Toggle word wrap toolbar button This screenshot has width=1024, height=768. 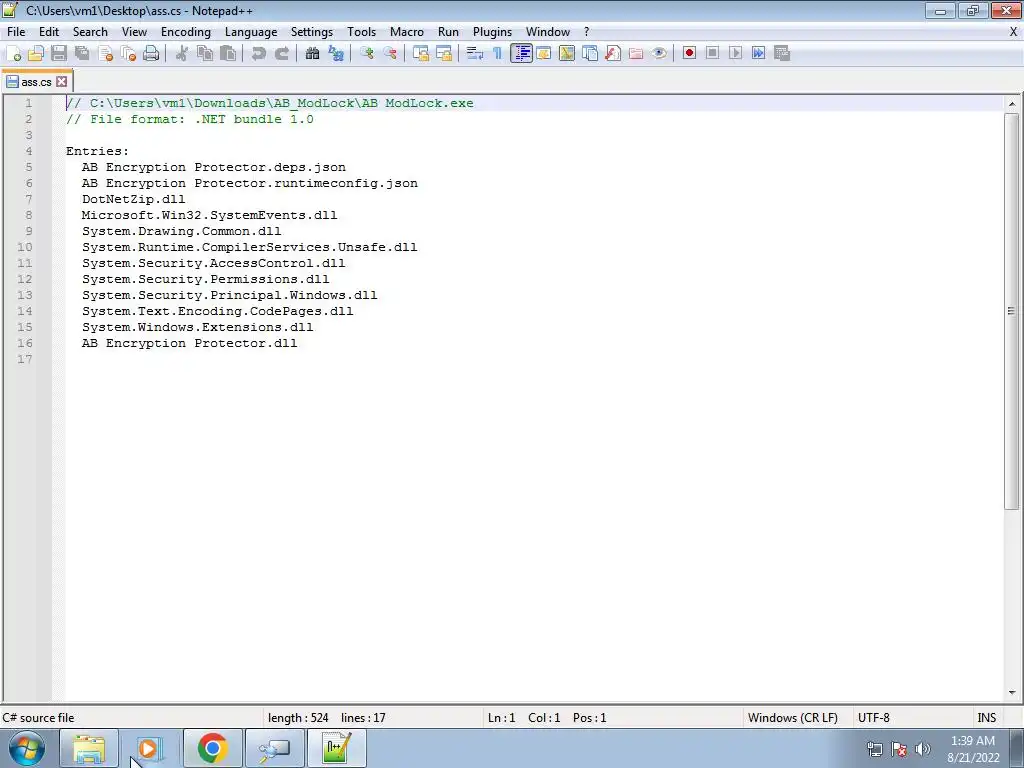475,54
